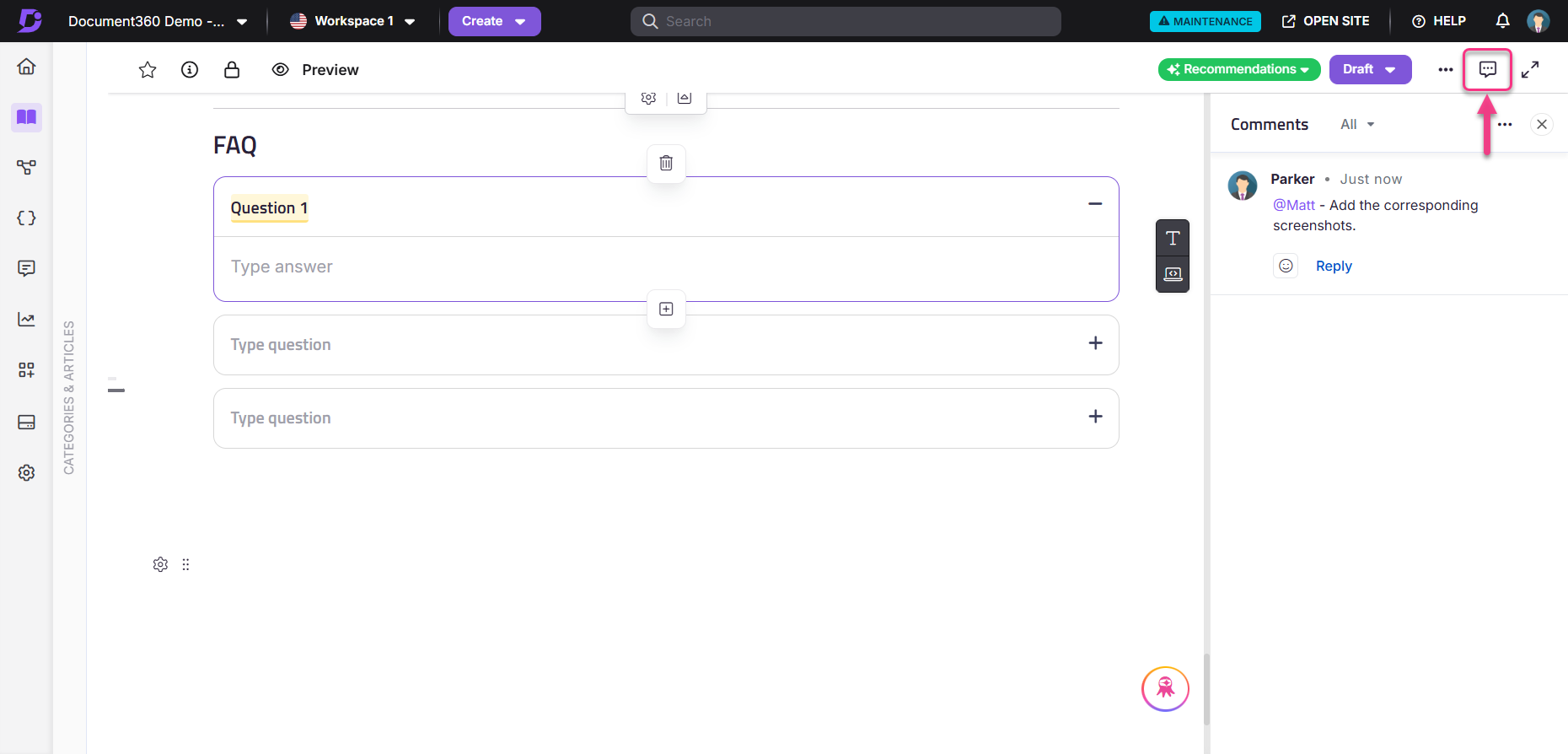Add a new FAQ item with plus square icon

(x=666, y=309)
